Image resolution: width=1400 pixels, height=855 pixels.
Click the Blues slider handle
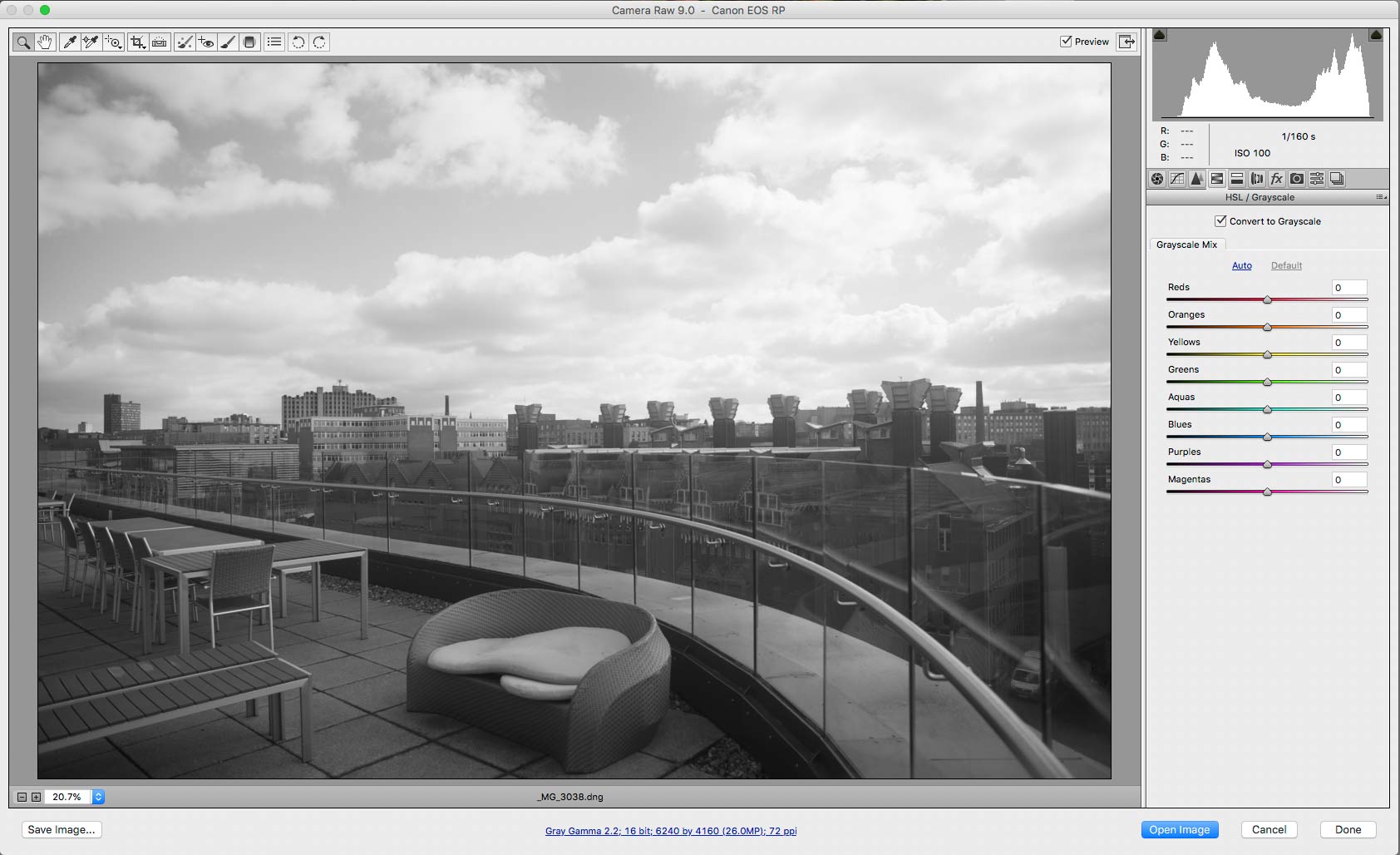click(x=1268, y=437)
